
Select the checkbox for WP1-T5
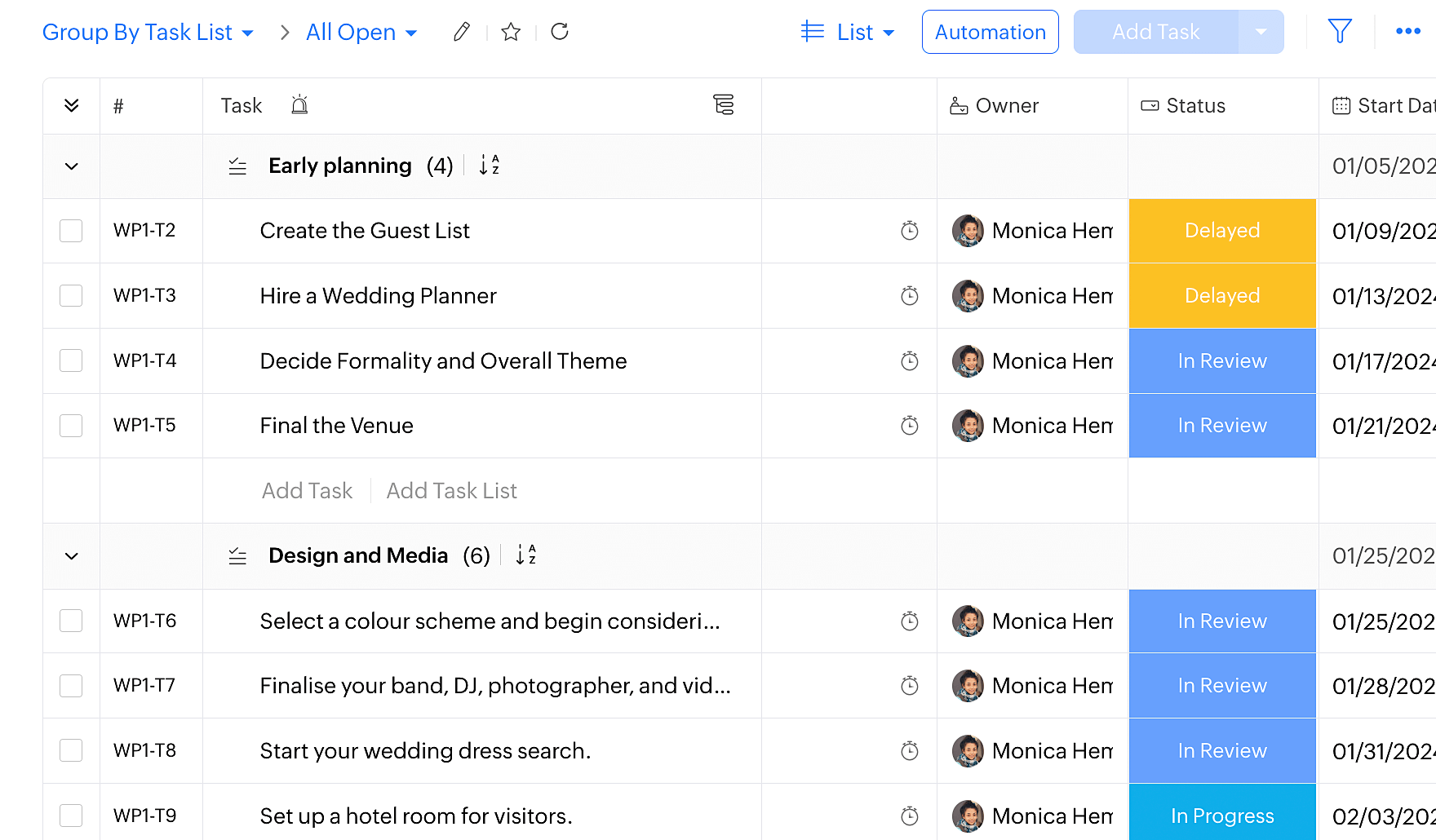pyautogui.click(x=71, y=426)
